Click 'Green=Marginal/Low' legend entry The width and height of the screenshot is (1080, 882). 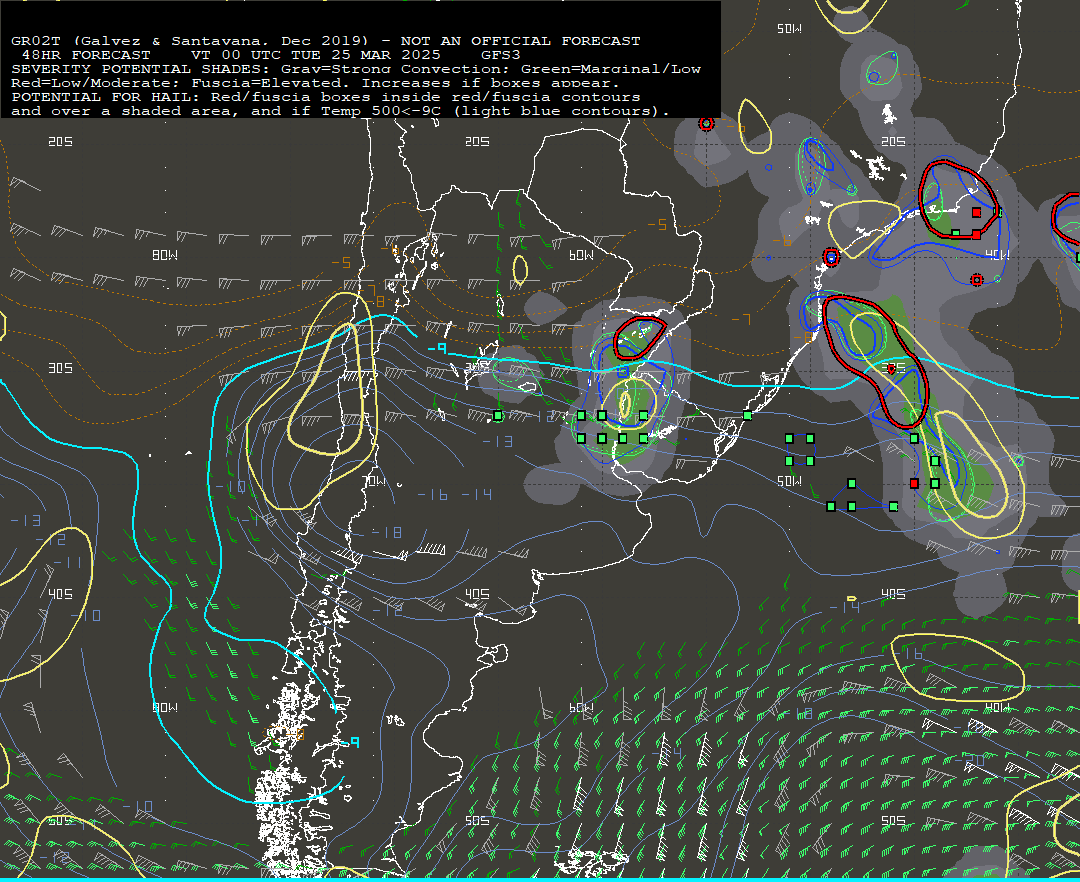pyautogui.click(x=611, y=69)
